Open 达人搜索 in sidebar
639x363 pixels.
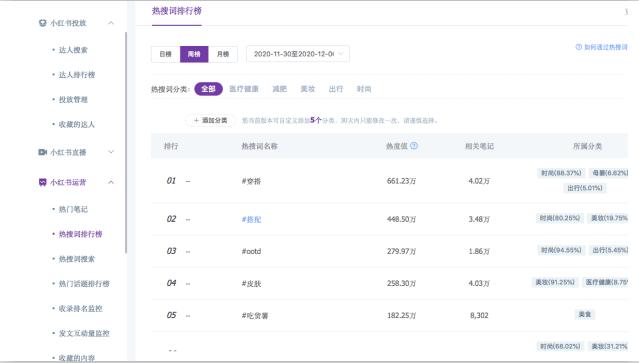pyautogui.click(x=73, y=50)
